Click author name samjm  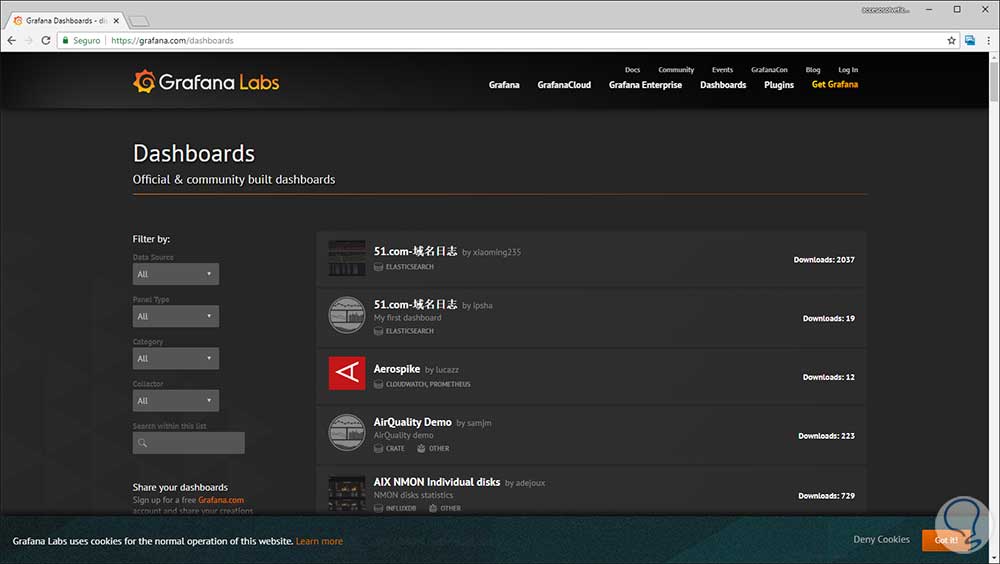coord(479,423)
